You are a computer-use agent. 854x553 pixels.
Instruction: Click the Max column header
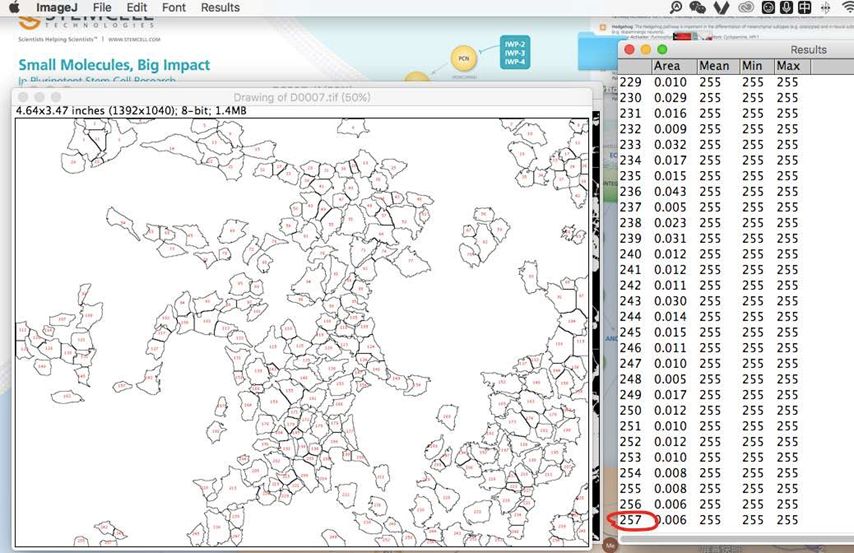pos(792,66)
